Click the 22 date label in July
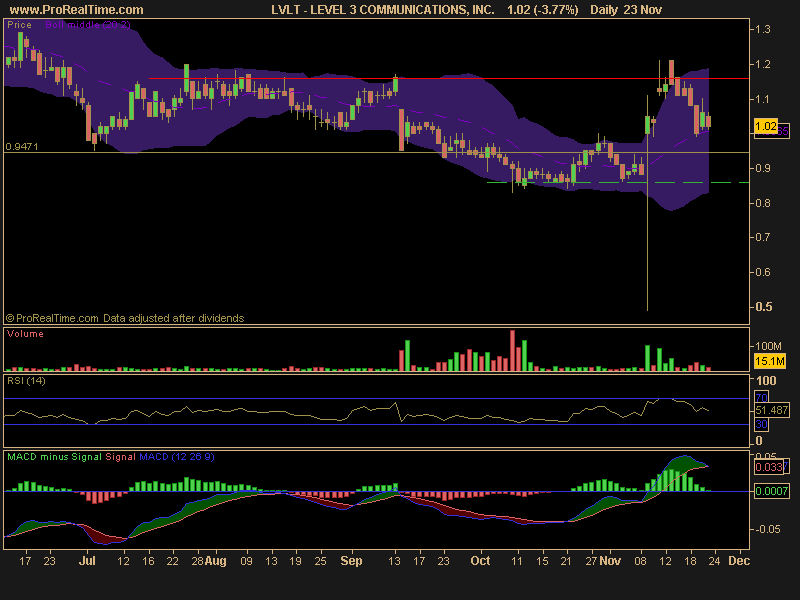Viewport: 800px width, 600px height. pyautogui.click(x=172, y=561)
